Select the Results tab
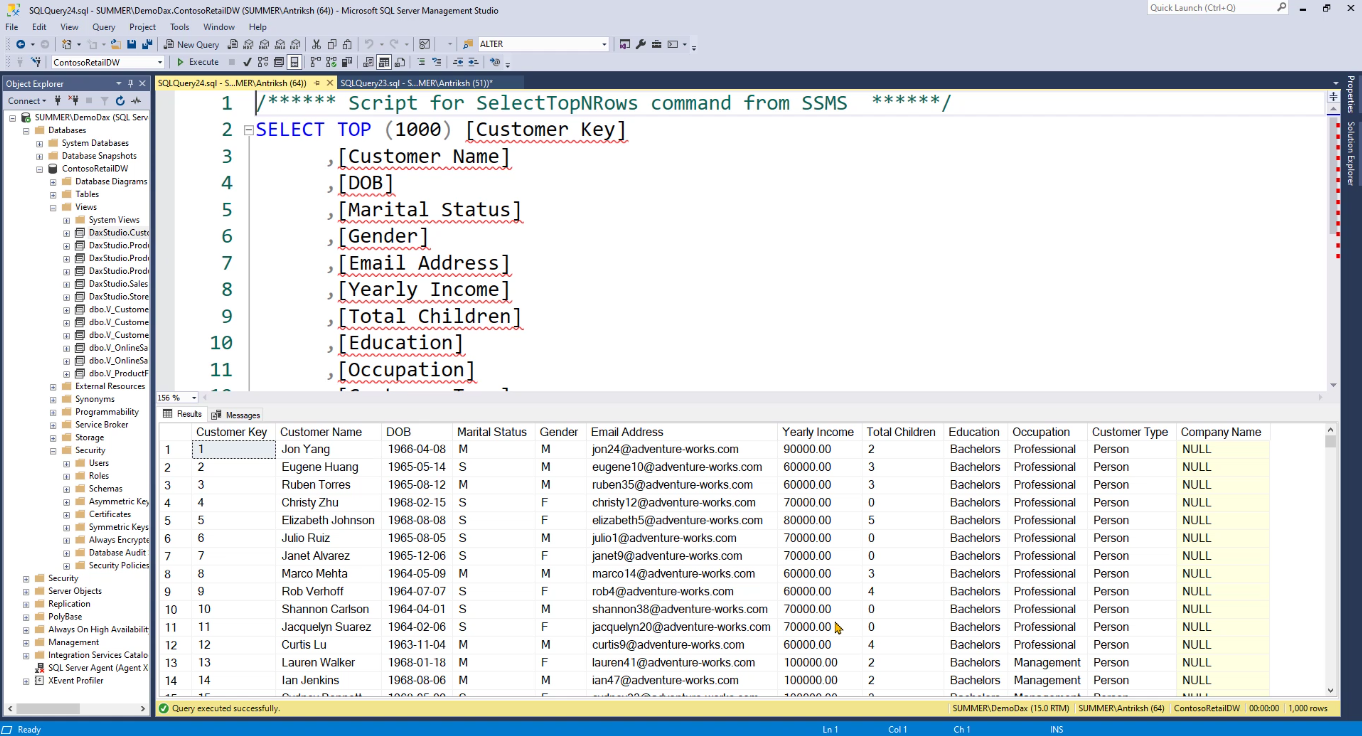The image size is (1362, 736). coord(182,414)
